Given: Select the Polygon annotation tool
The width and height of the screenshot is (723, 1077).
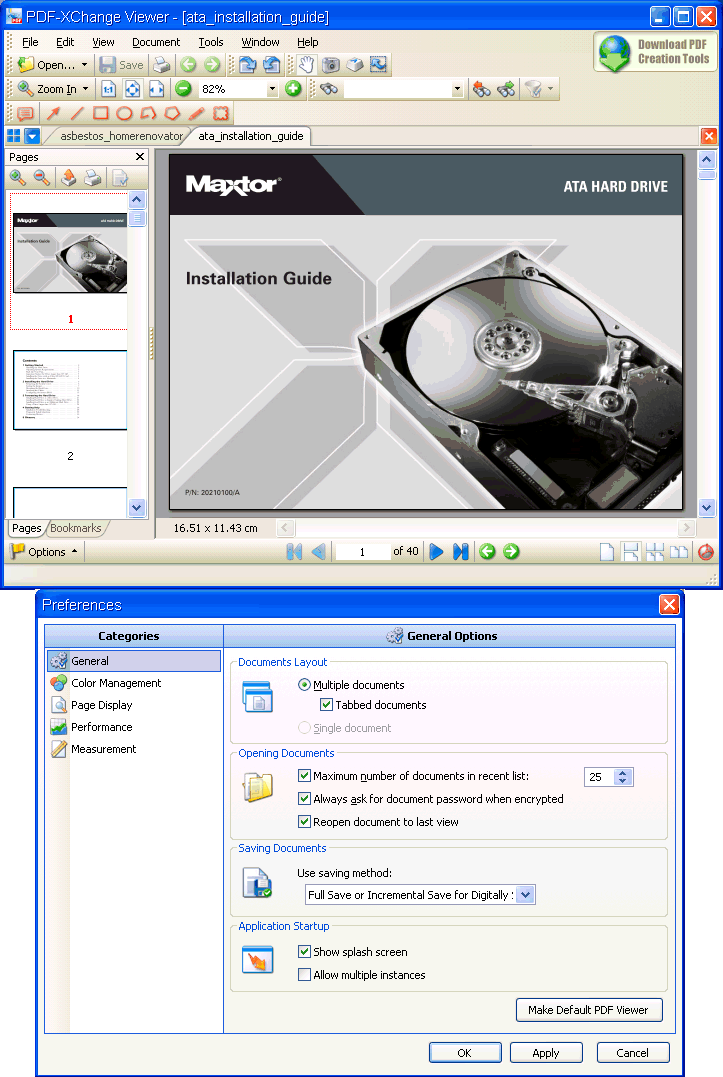Looking at the screenshot, I should pos(172,113).
